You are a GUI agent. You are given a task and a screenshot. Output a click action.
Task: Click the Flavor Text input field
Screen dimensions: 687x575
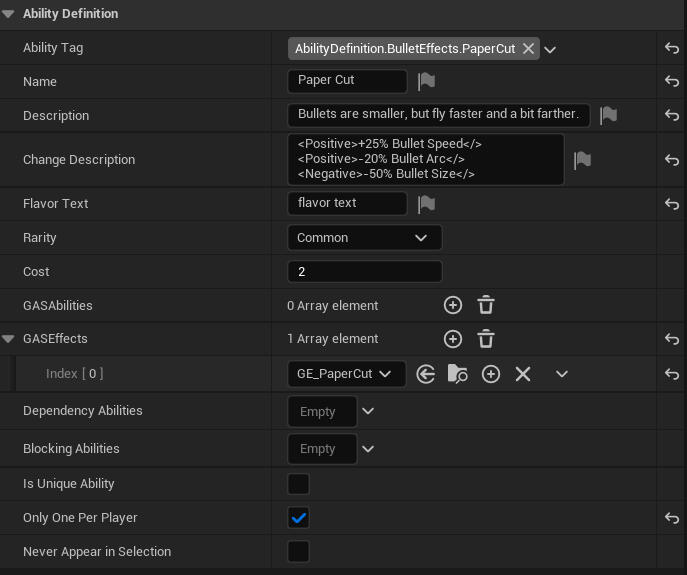(x=347, y=203)
